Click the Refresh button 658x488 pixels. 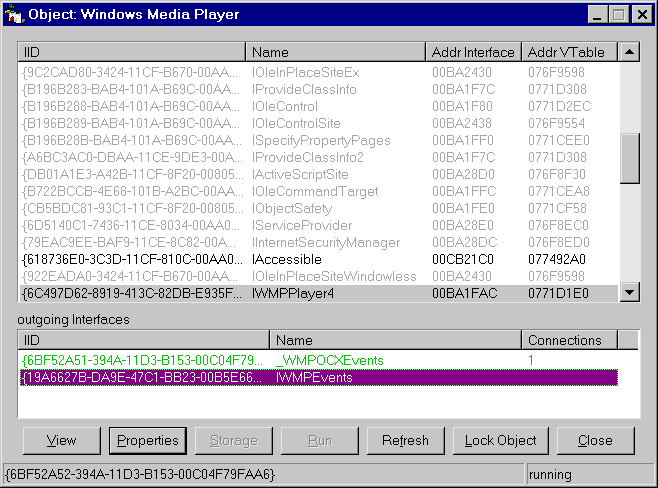click(405, 441)
